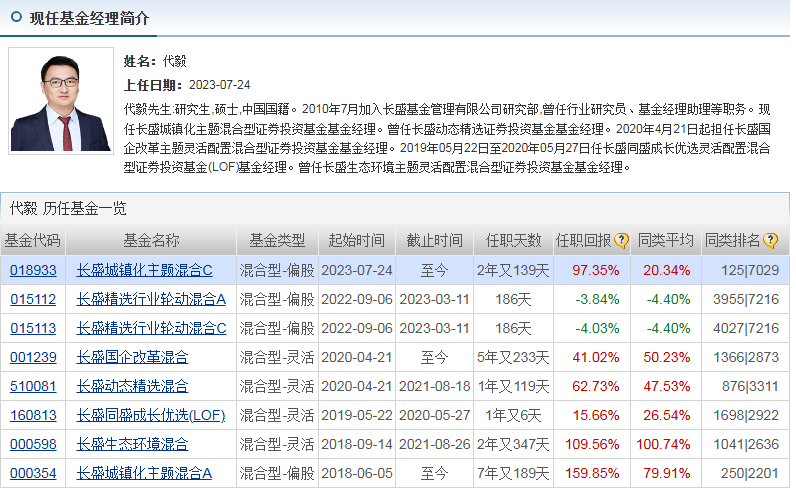Click the 79.91% peer average cell
This screenshot has height=499, width=796.
point(667,473)
